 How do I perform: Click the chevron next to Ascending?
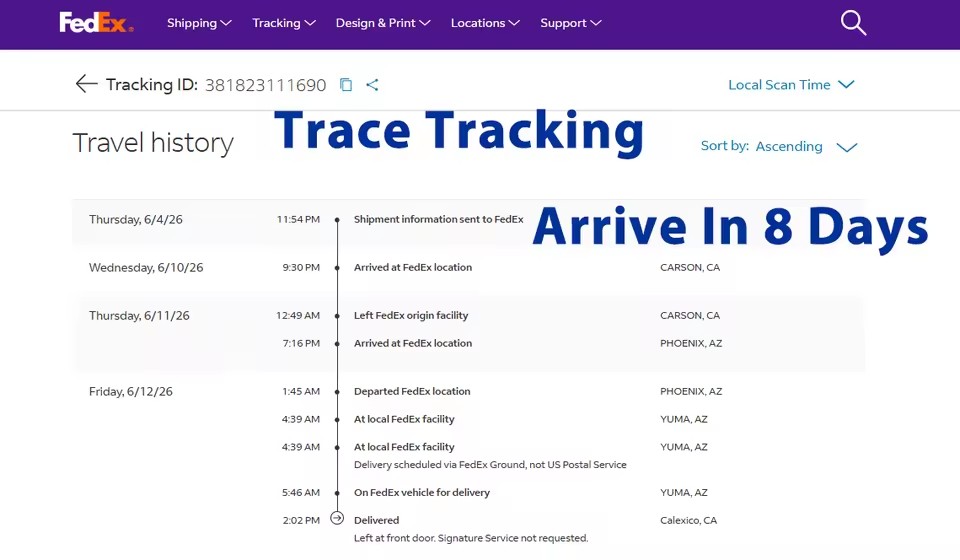coord(847,147)
